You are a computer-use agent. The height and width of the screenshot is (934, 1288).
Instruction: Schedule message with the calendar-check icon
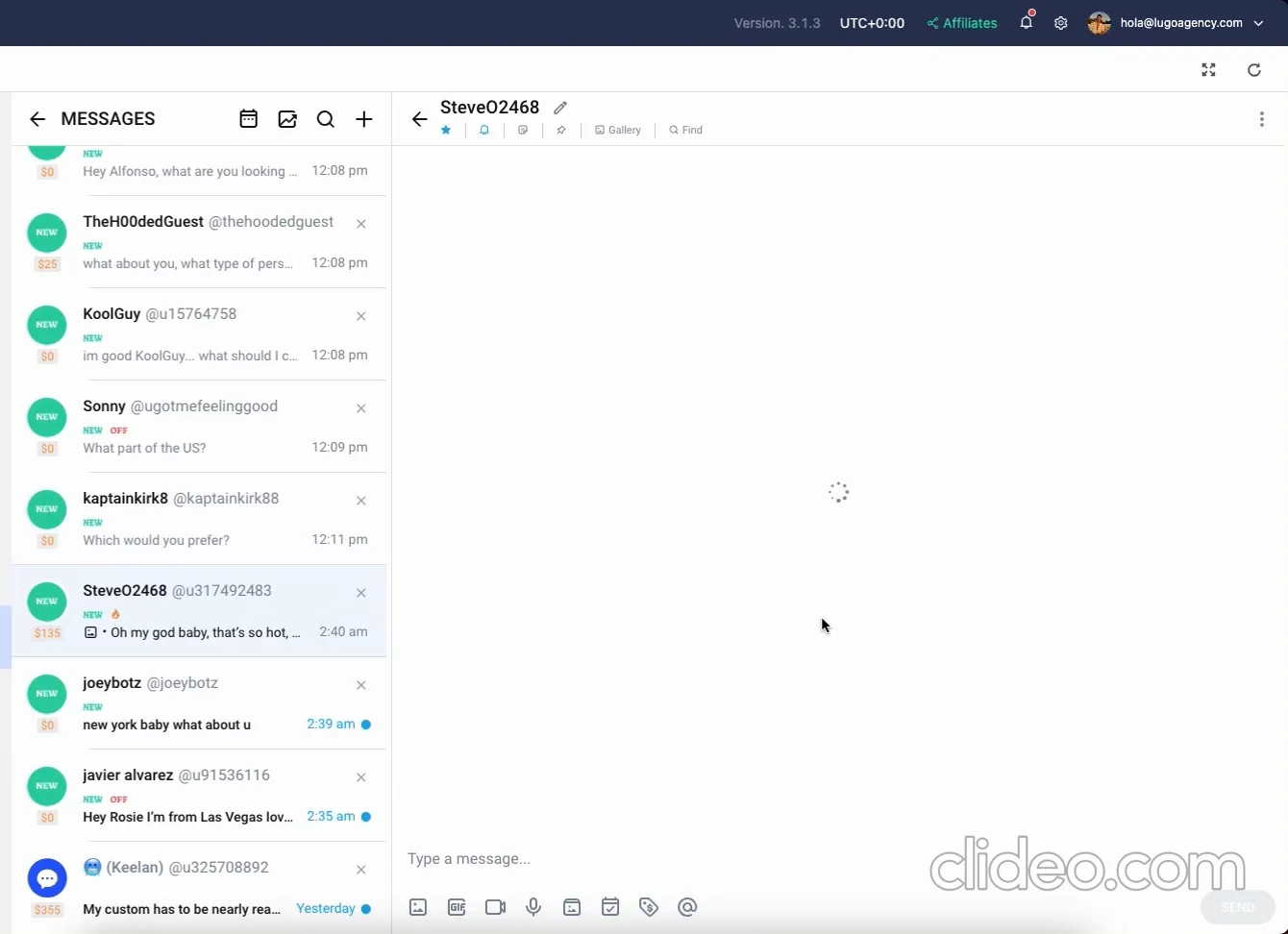tap(610, 907)
